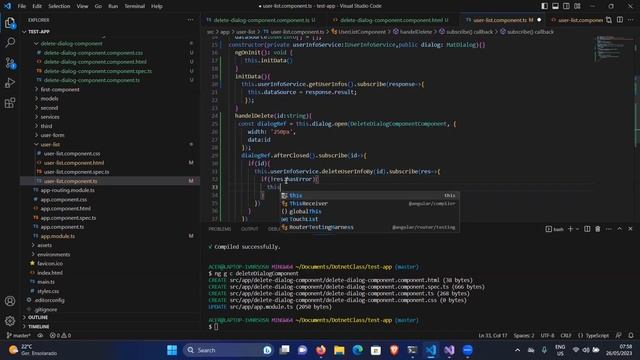
Task: Create a new terminal with plus icon
Action: click(570, 229)
